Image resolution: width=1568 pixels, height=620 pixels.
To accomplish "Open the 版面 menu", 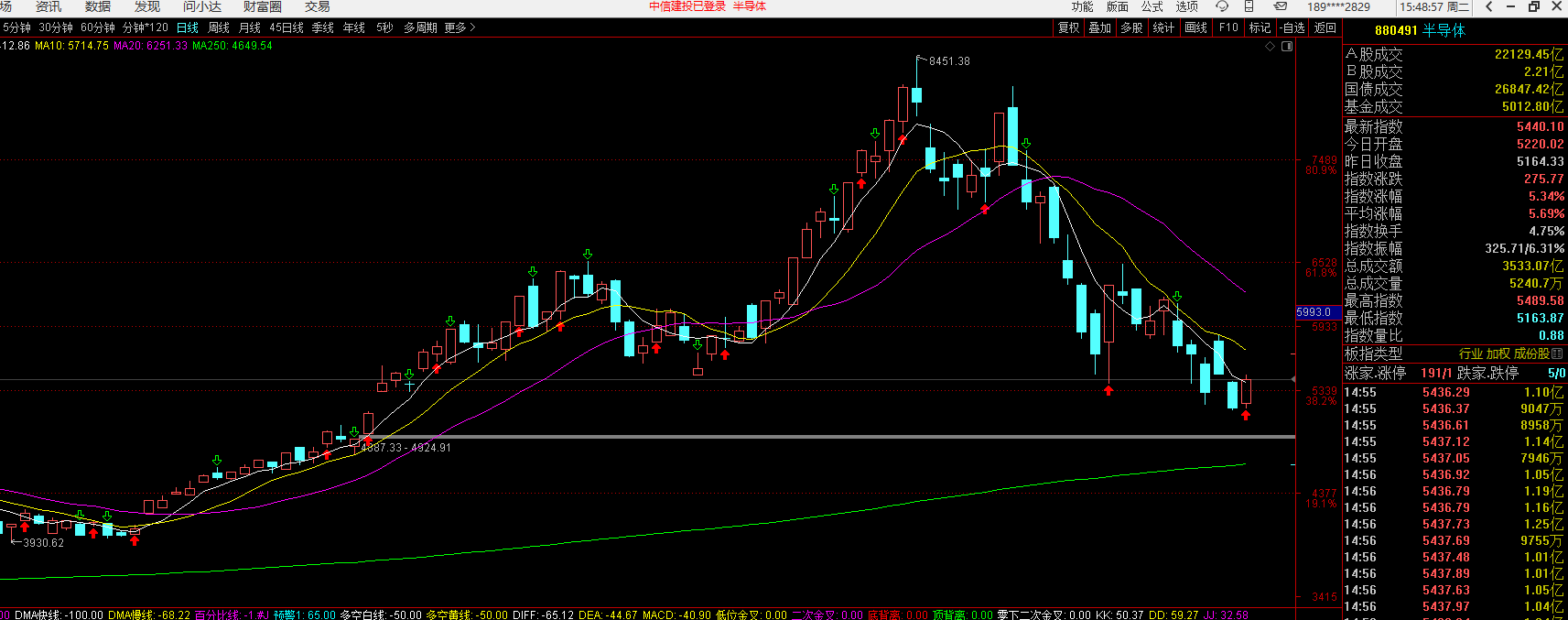I will coord(1118,6).
